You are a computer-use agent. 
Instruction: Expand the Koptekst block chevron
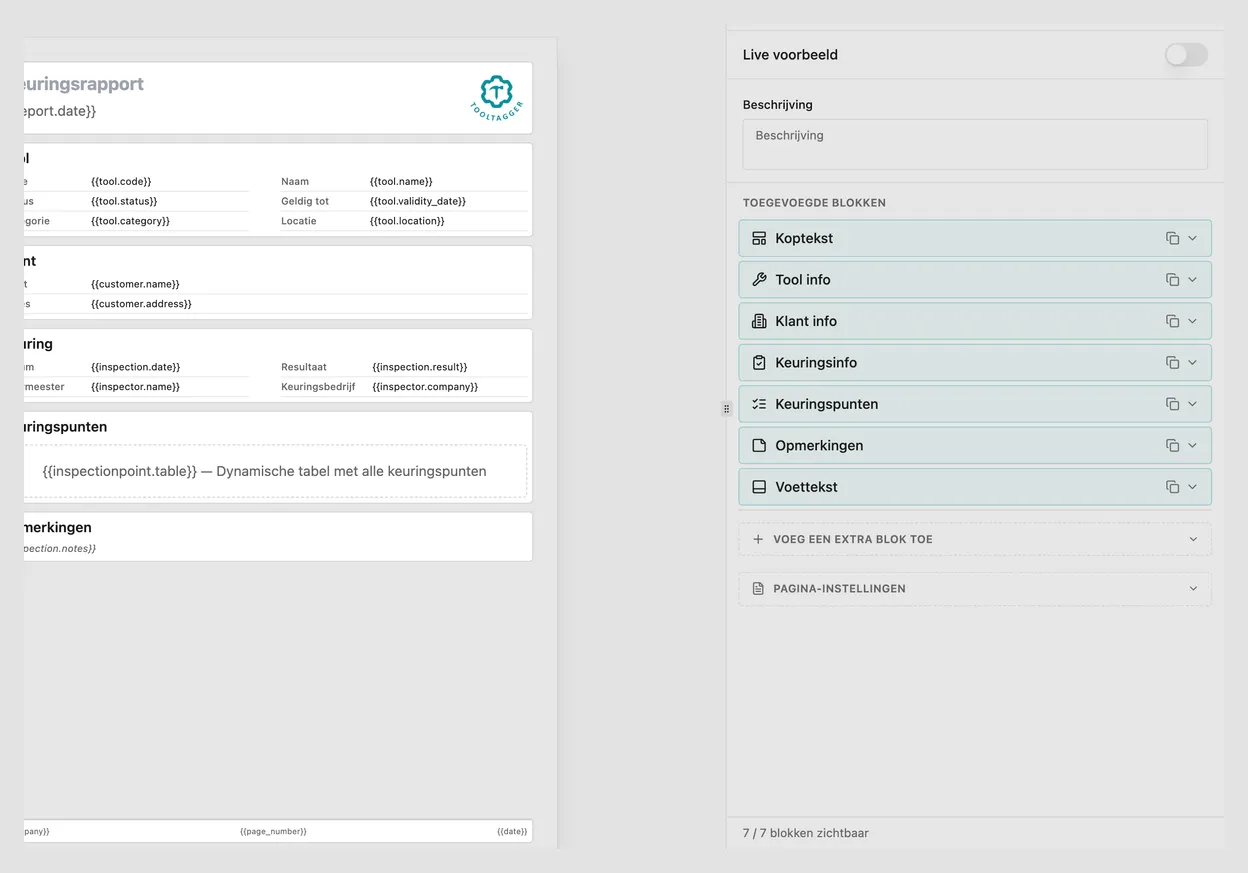coord(1192,238)
